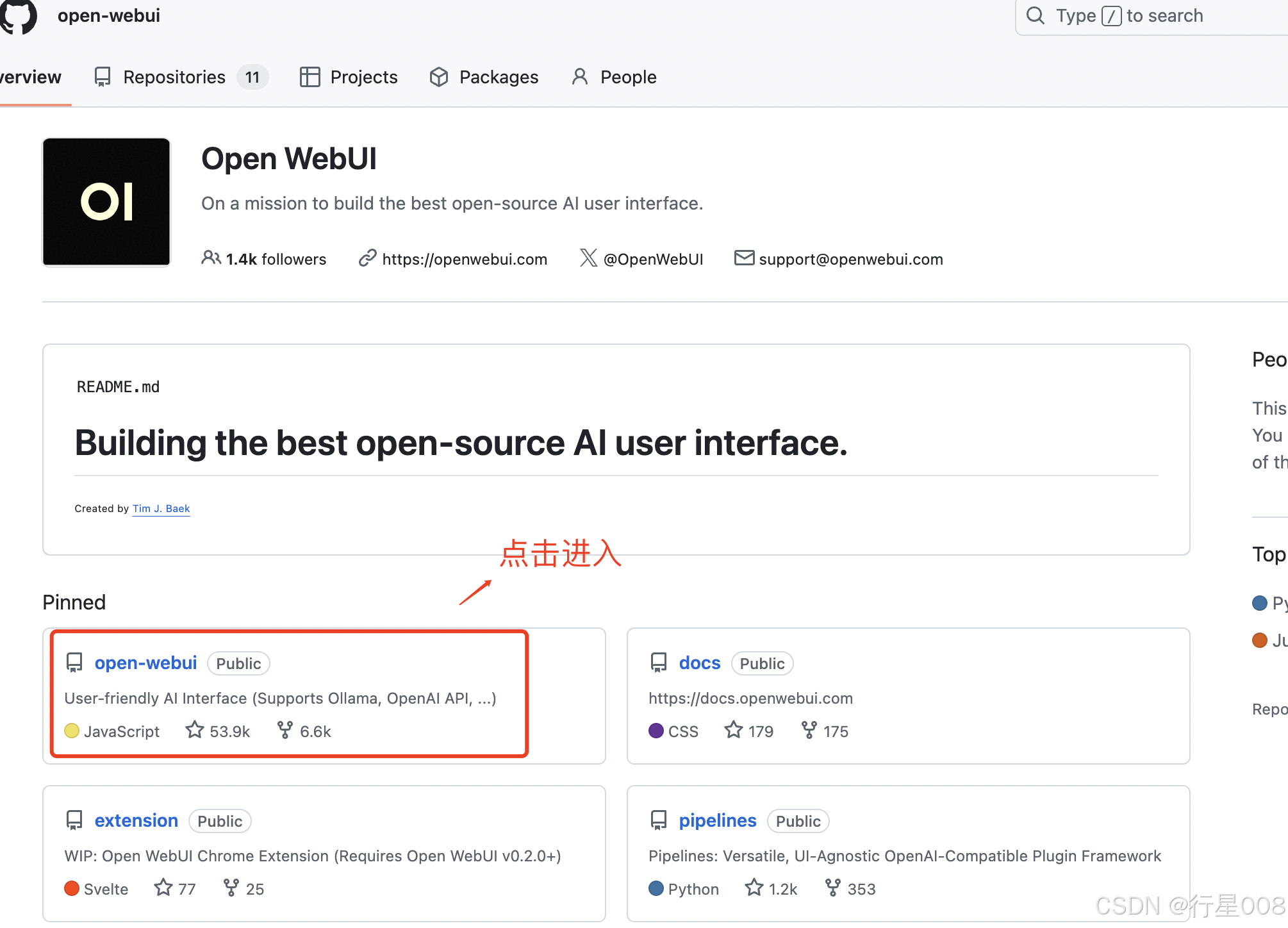Open the docs repository link
Image resolution: width=1288 pixels, height=928 pixels.
(699, 663)
